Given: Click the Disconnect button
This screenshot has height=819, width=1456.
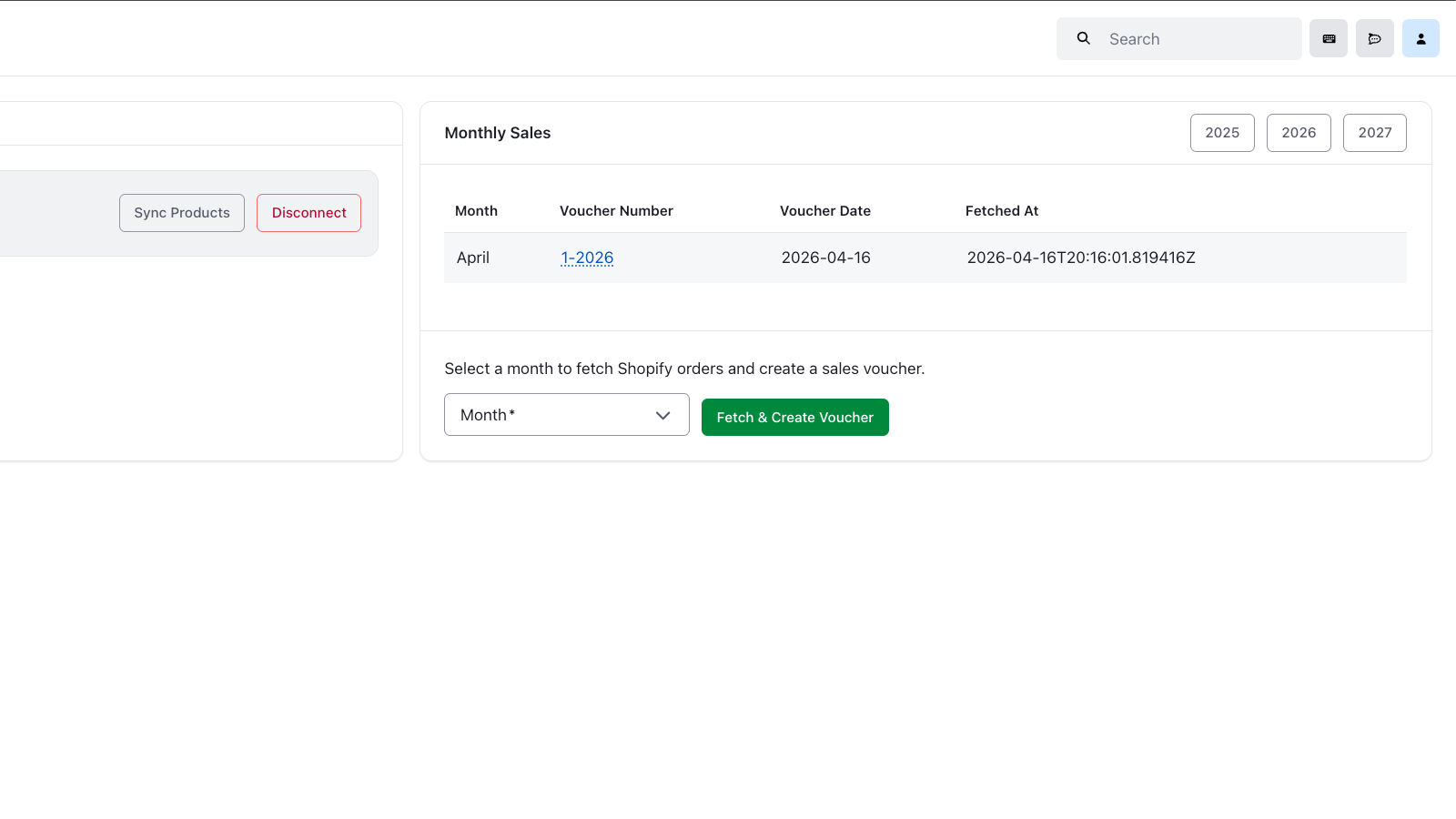Looking at the screenshot, I should [x=308, y=213].
